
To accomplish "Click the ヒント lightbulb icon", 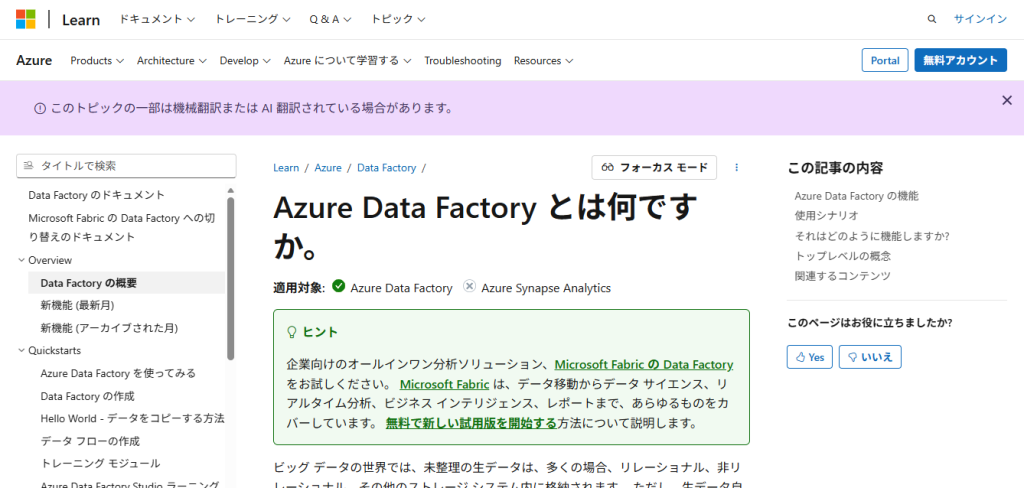I will point(292,332).
